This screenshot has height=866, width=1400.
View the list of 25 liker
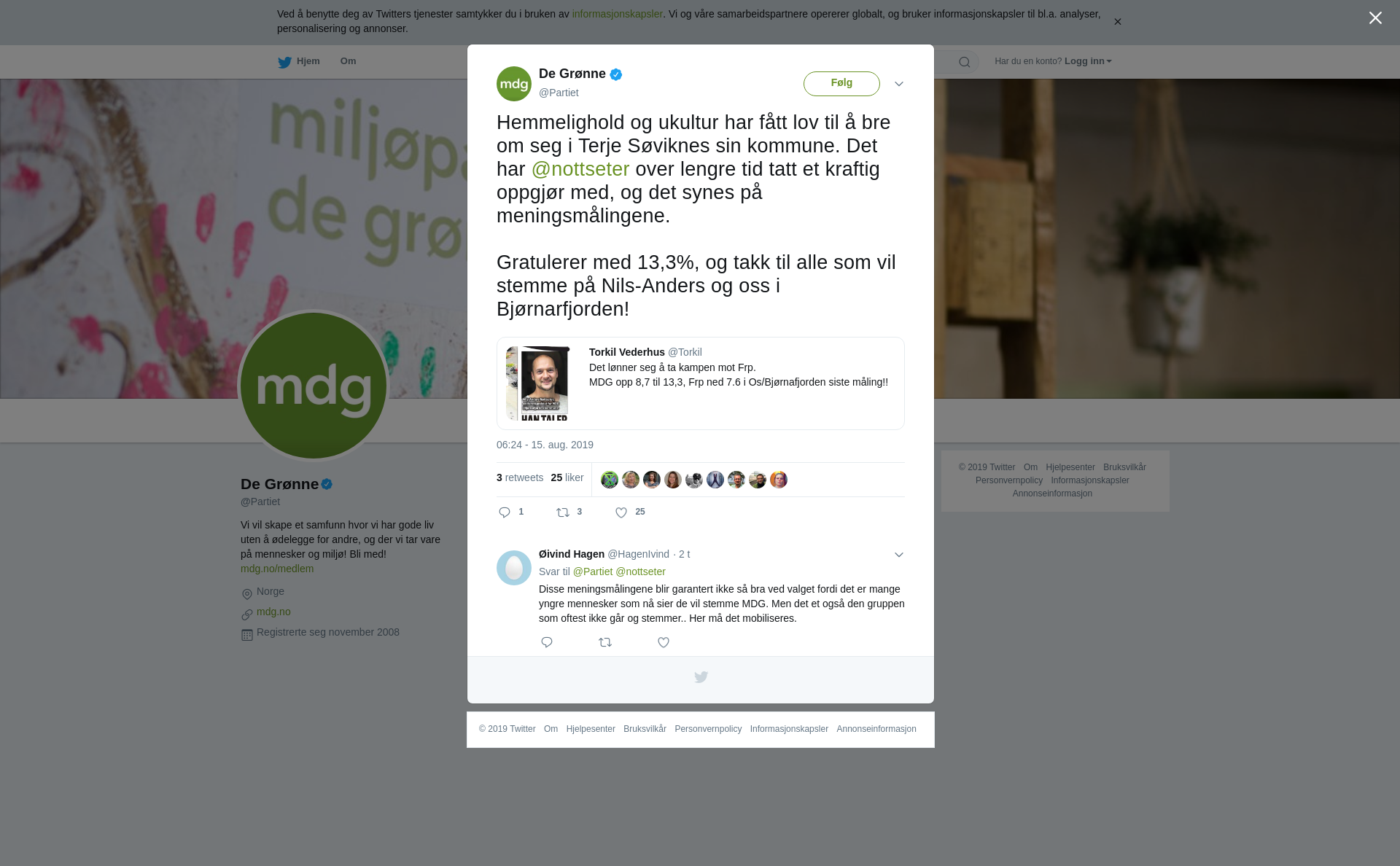pyautogui.click(x=567, y=477)
